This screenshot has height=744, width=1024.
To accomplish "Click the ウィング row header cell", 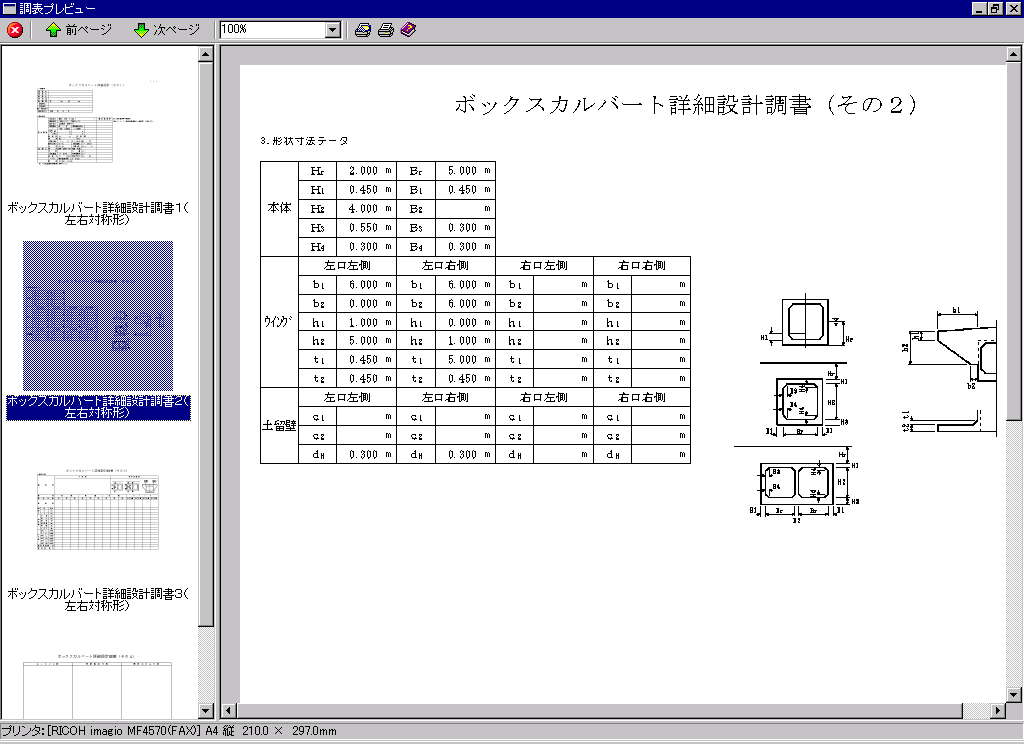I will point(280,322).
